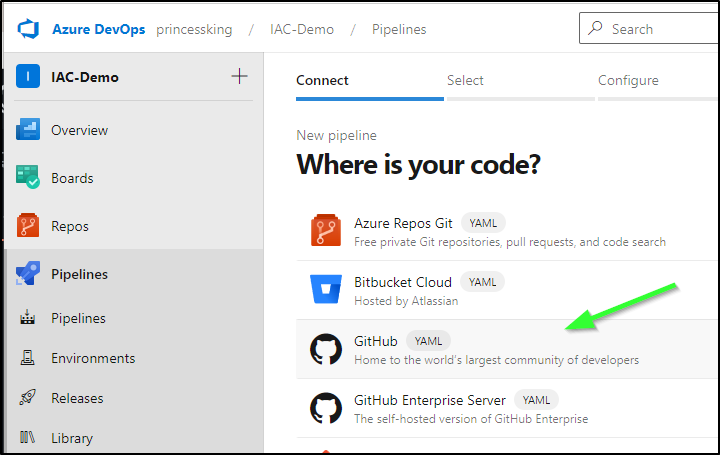
Task: Select Overview in the sidebar
Action: coord(79,130)
